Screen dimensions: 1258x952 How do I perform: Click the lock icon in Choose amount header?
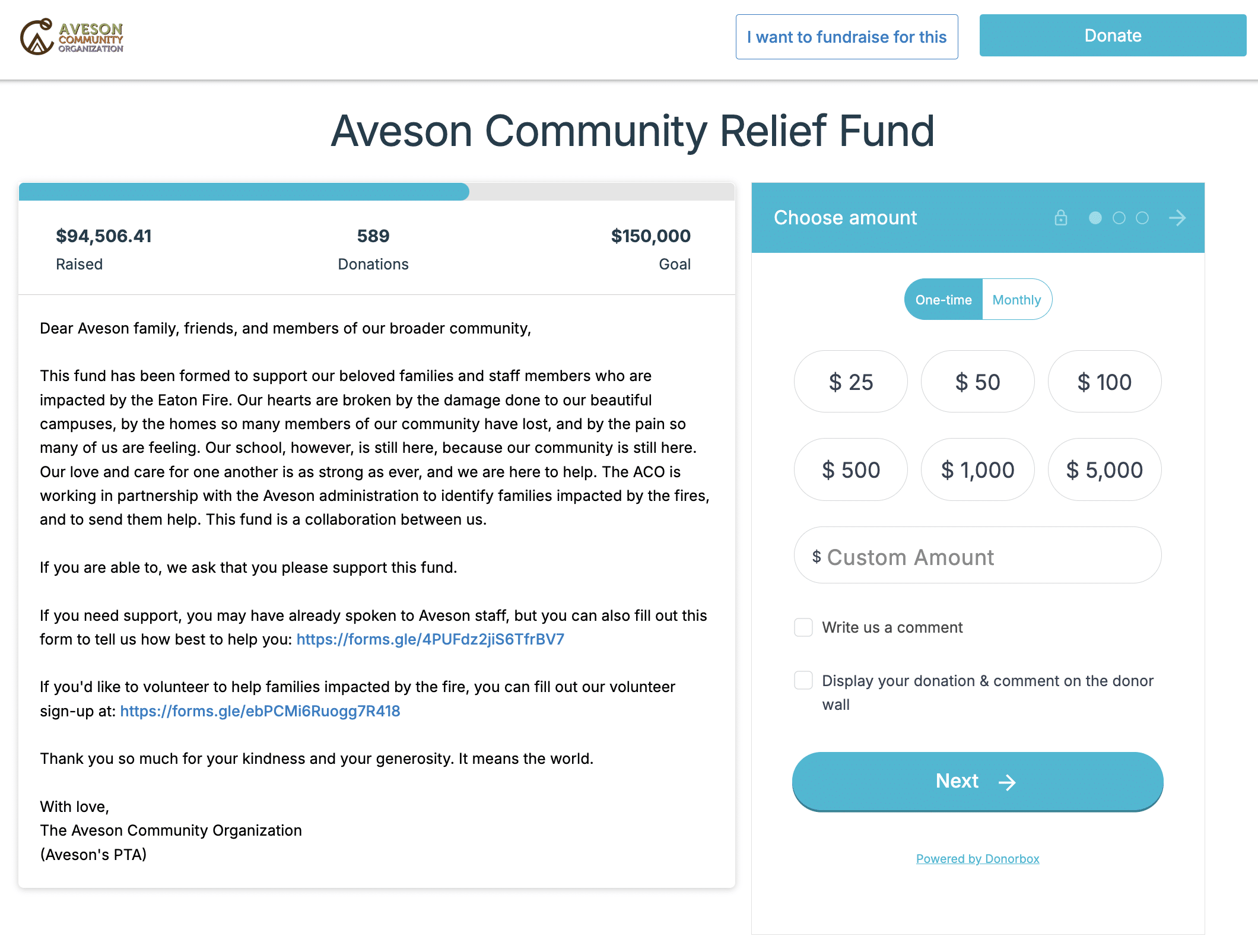click(1060, 218)
